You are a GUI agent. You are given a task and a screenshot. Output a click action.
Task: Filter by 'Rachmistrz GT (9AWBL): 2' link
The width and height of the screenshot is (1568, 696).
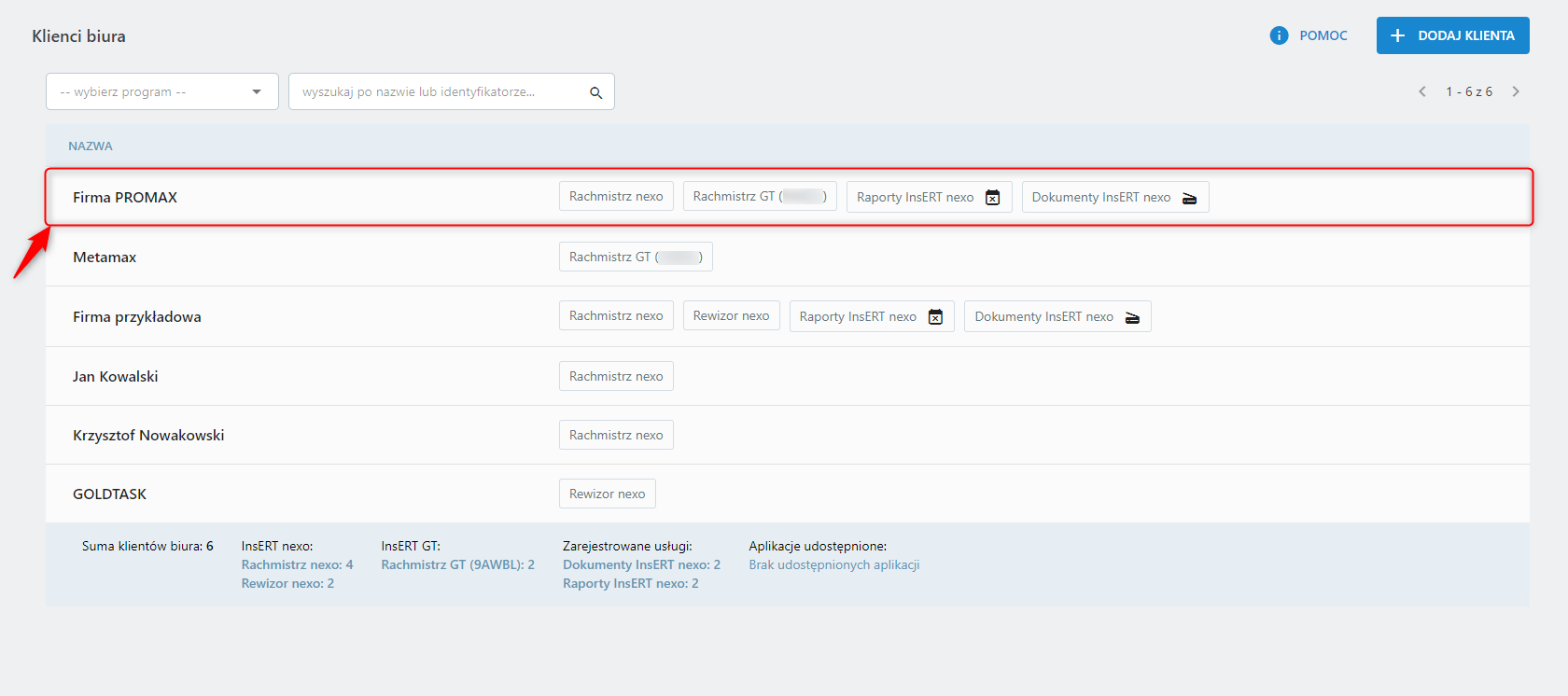[x=458, y=564]
